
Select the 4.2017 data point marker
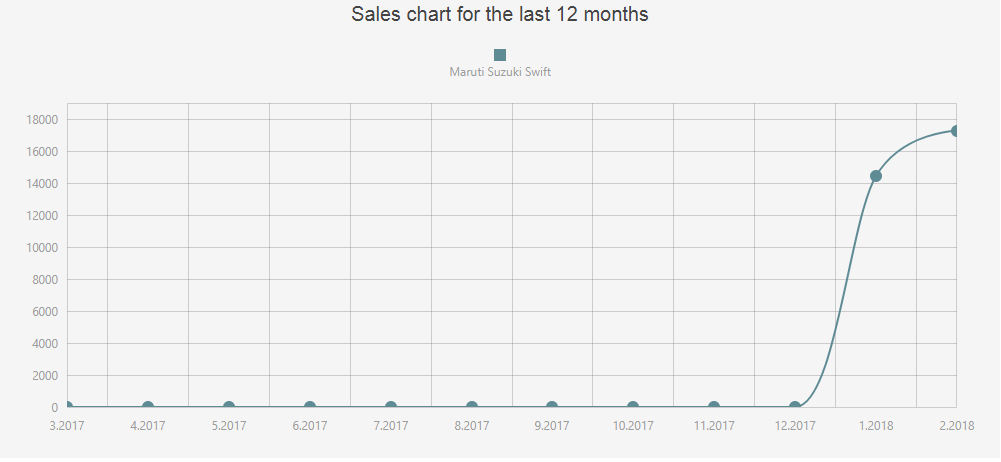148,407
